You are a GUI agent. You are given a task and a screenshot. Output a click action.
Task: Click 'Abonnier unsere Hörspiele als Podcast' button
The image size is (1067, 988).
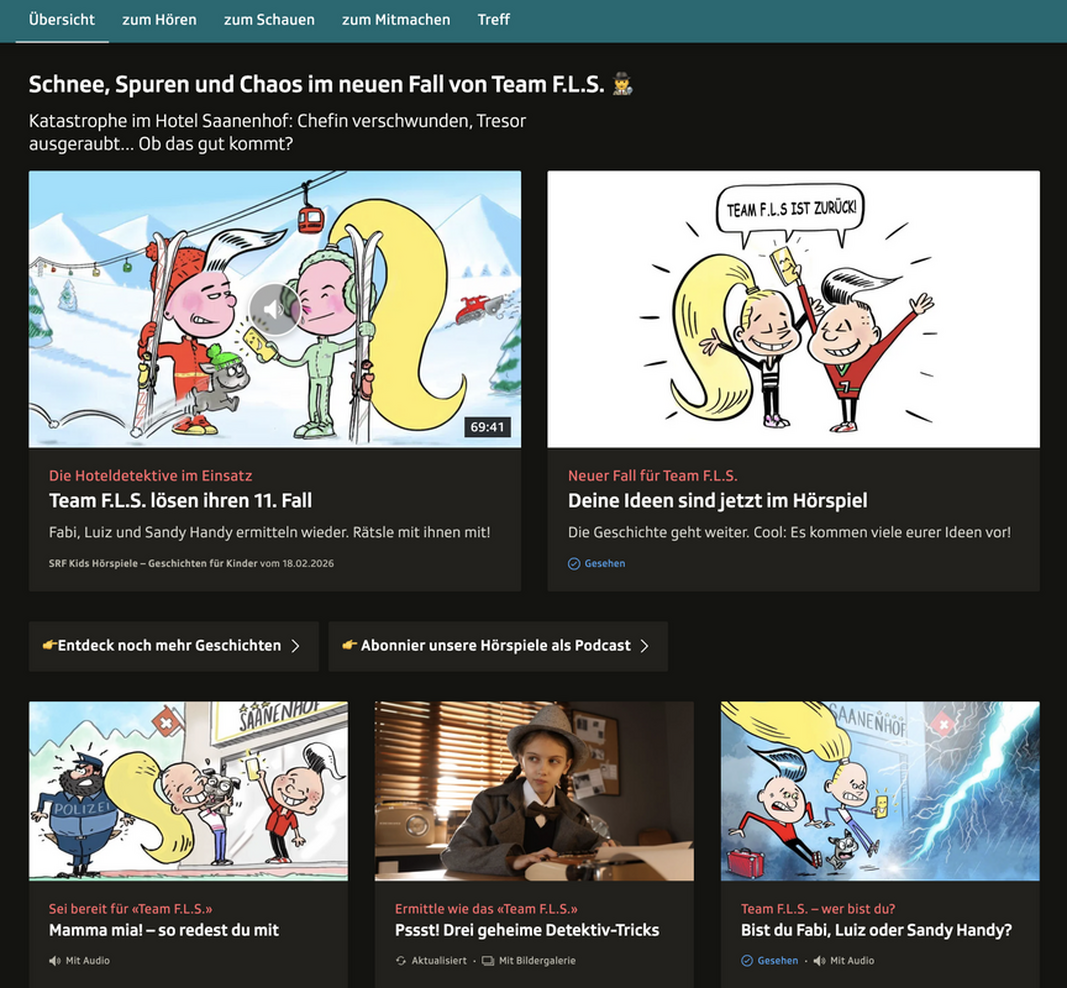(498, 646)
